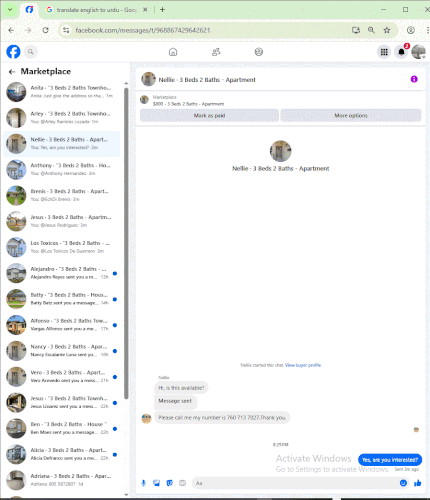Screen dimensions: 430x500
Task: Choose a GIF icon in composer
Action: pos(182,483)
